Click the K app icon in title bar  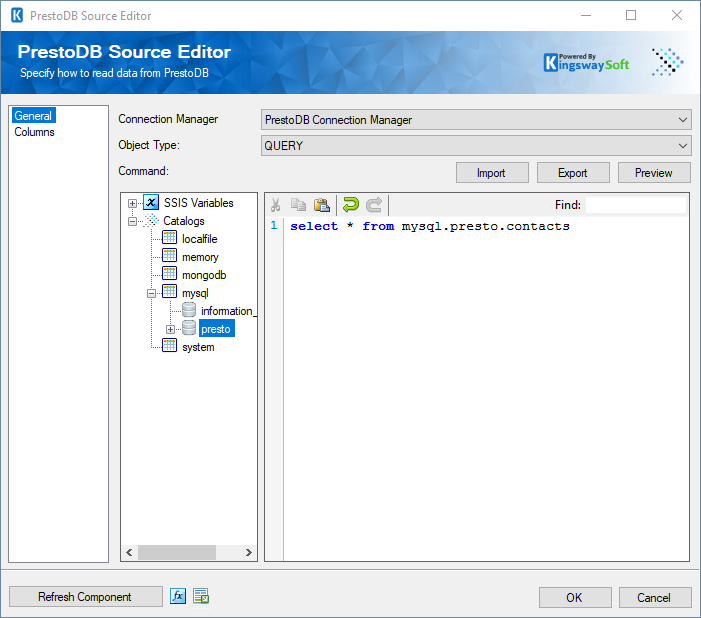[17, 15]
